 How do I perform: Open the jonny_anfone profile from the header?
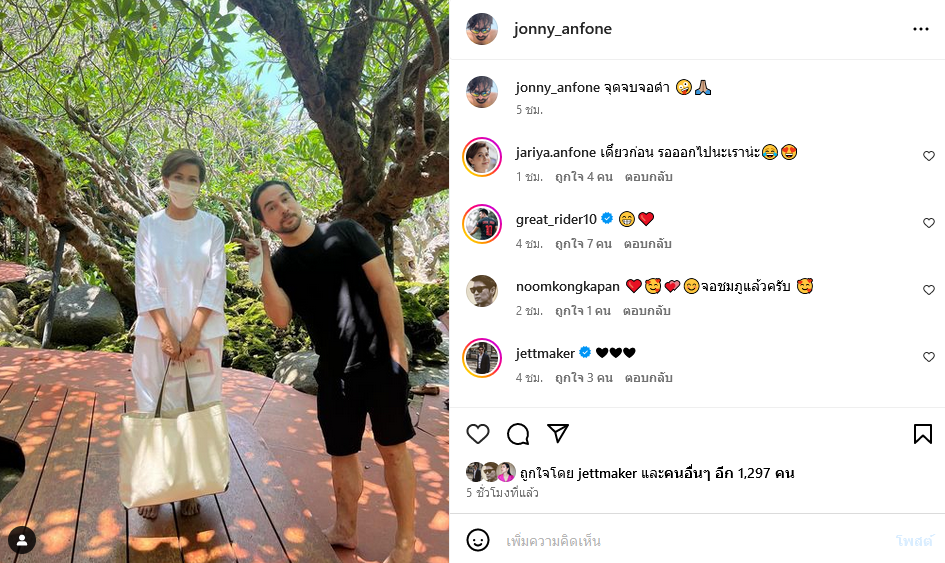click(x=562, y=29)
